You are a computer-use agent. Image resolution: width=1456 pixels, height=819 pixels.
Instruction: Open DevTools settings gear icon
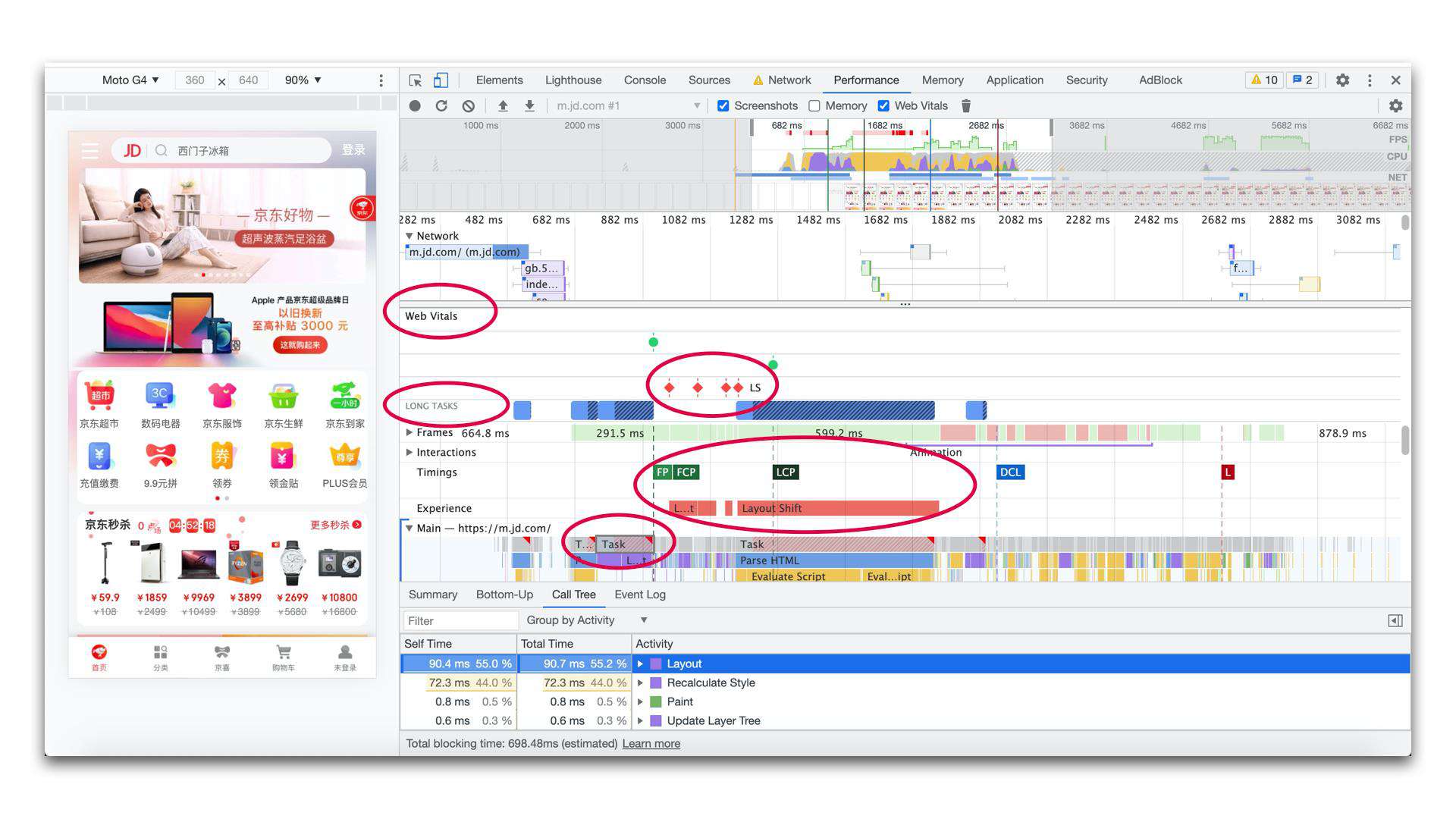pos(1342,80)
